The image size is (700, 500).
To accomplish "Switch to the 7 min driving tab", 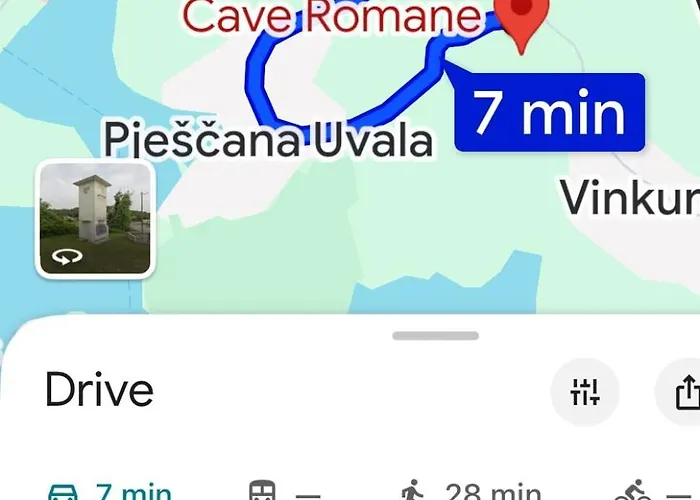I will [x=110, y=491].
